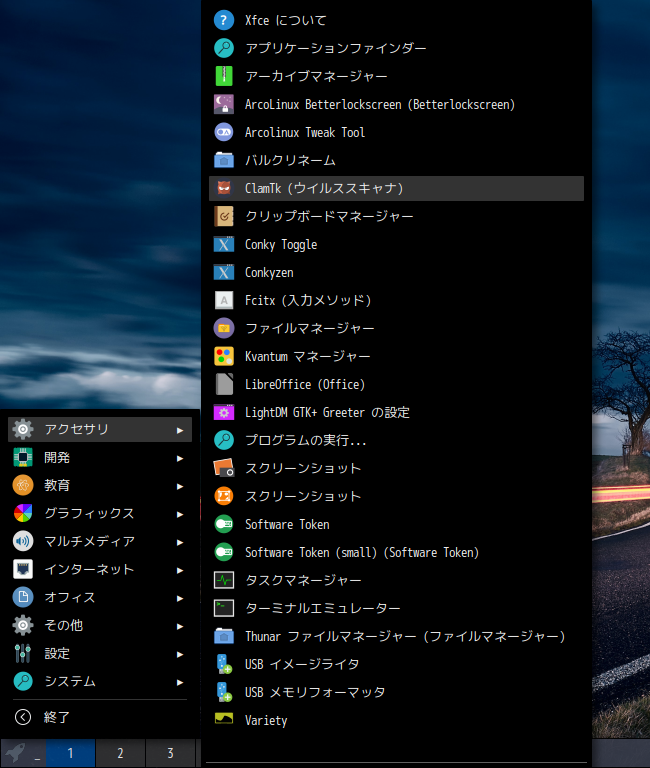The width and height of the screenshot is (650, 768).
Task: Launch Conky Toggle entry text
Action: click(x=281, y=244)
